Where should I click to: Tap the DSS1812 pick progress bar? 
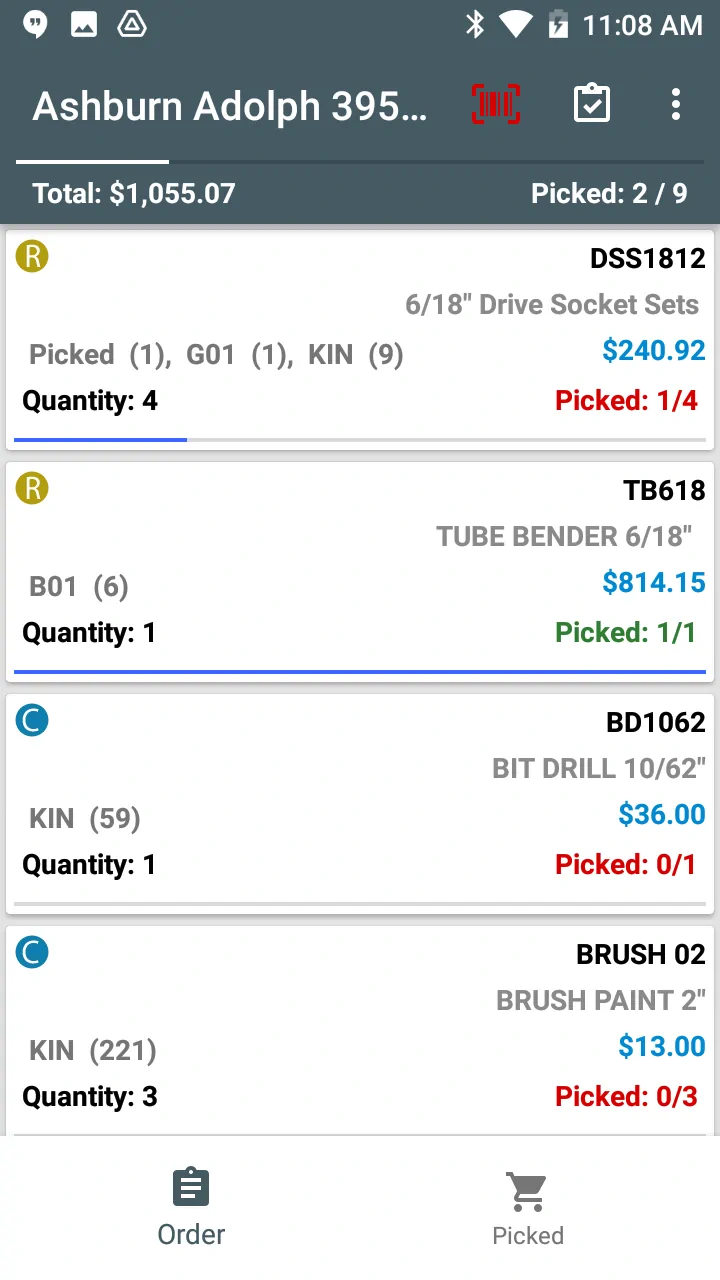click(360, 439)
